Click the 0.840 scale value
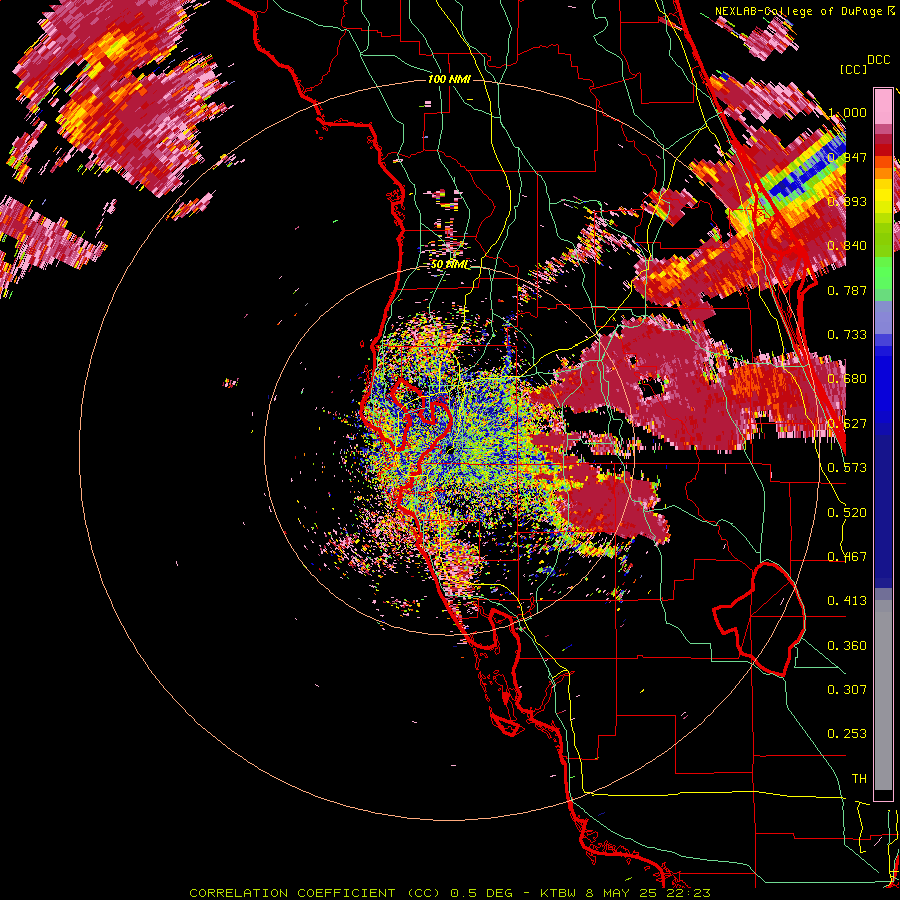 coord(847,246)
